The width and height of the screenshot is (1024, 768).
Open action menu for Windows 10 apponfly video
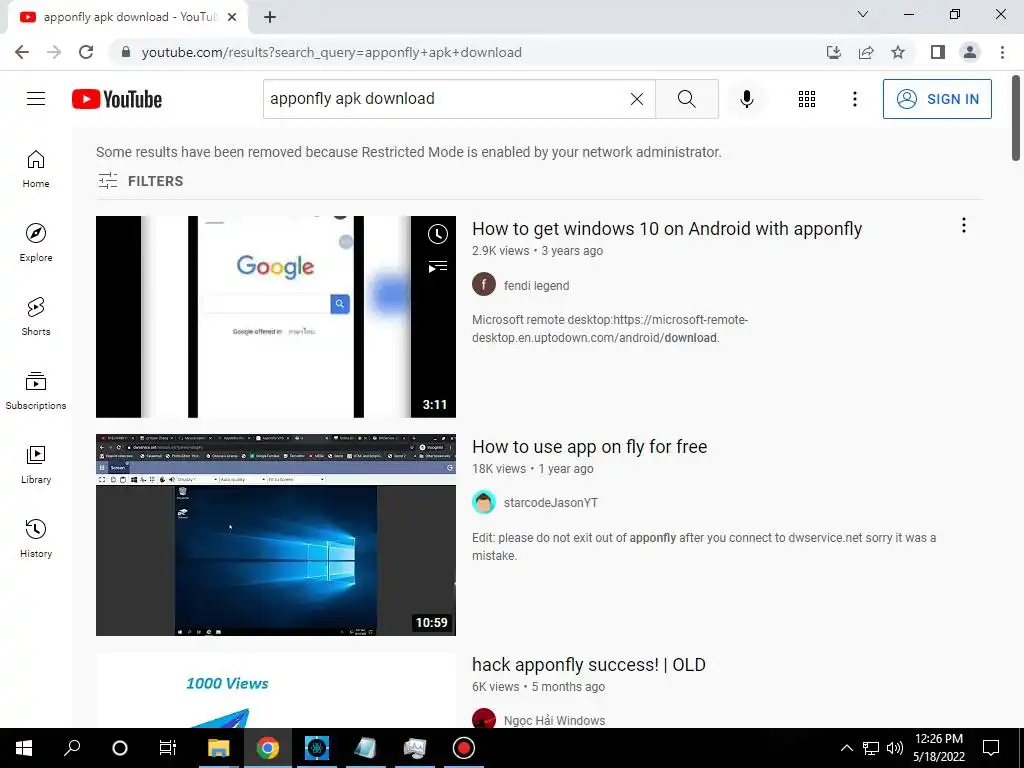pos(963,225)
